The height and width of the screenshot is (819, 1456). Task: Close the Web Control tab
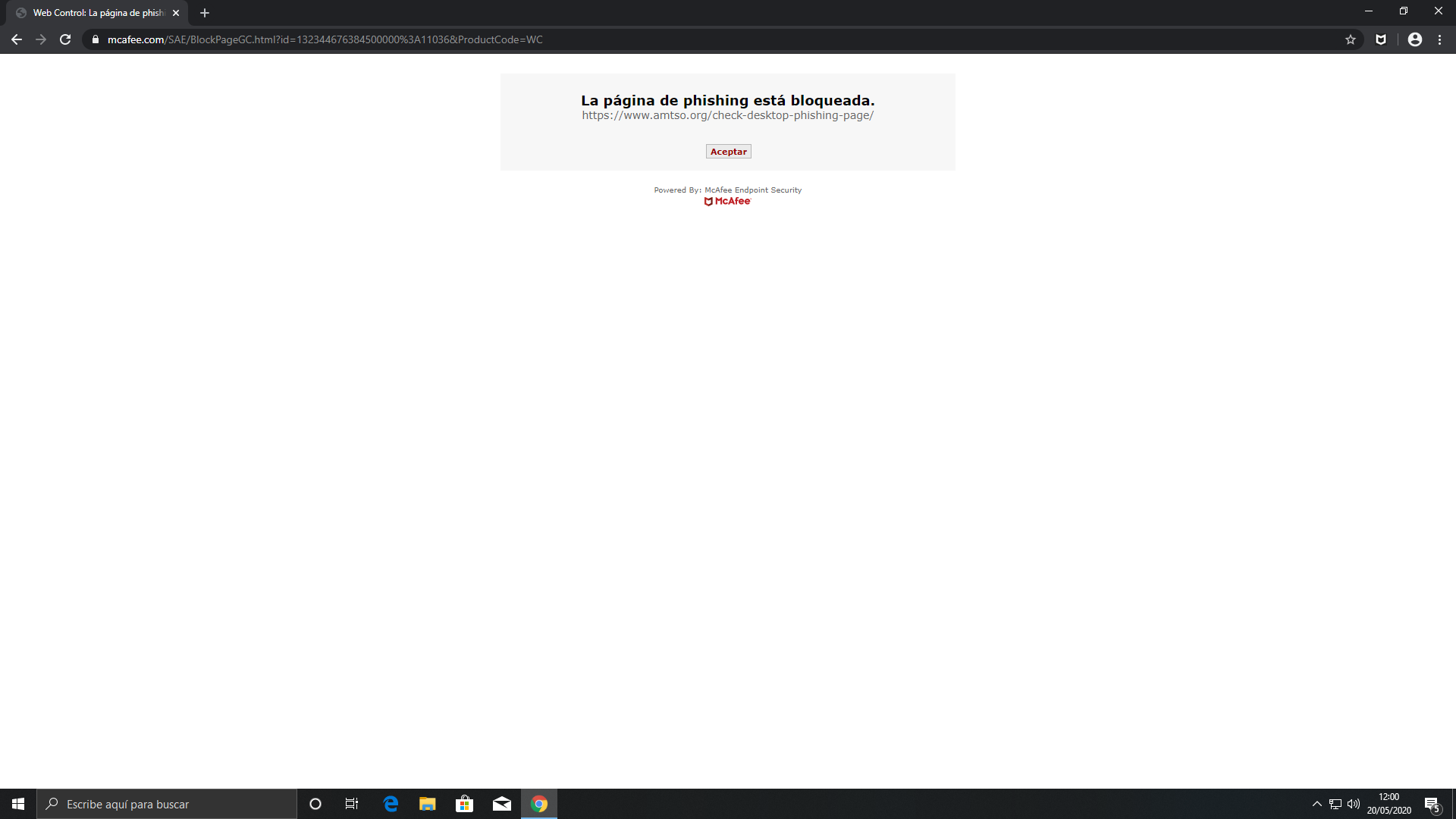pyautogui.click(x=176, y=13)
